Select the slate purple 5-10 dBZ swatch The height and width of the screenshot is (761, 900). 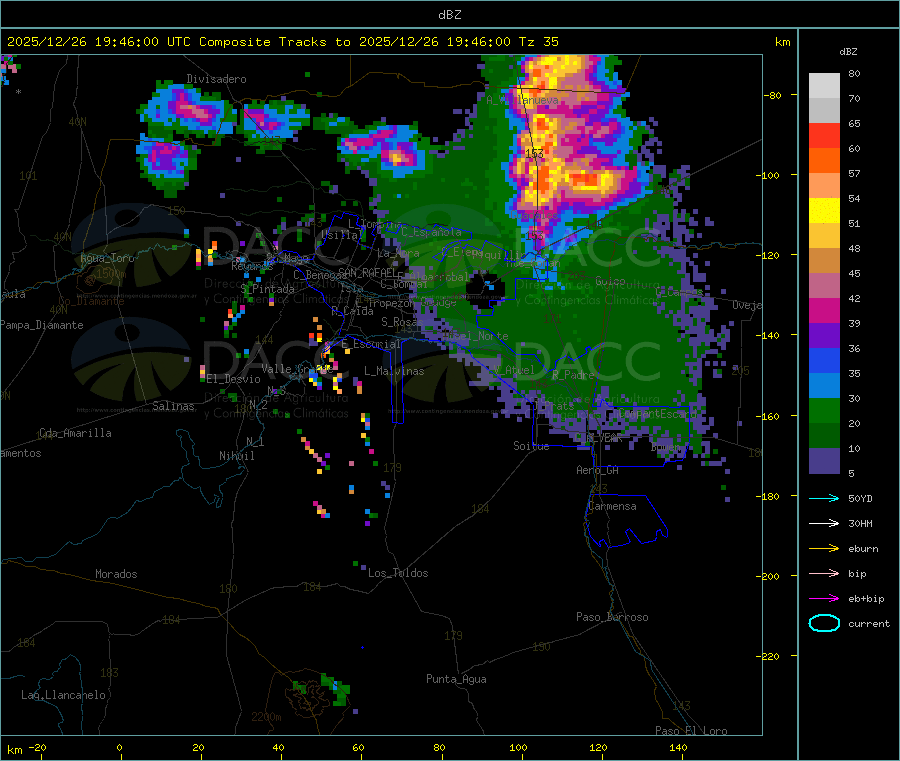tap(824, 461)
